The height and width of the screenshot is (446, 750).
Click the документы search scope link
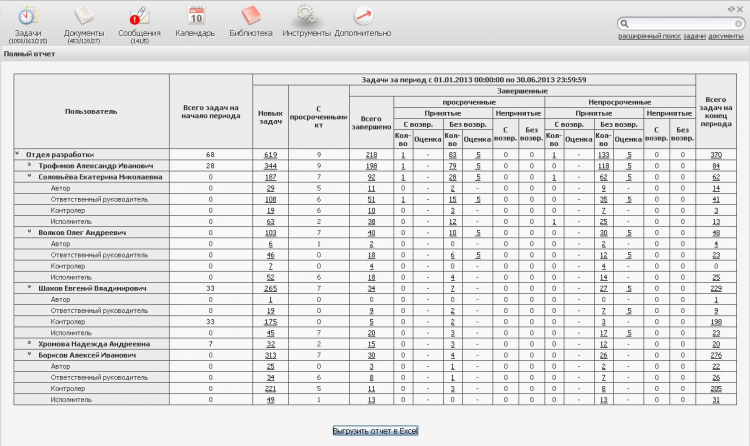(x=726, y=36)
